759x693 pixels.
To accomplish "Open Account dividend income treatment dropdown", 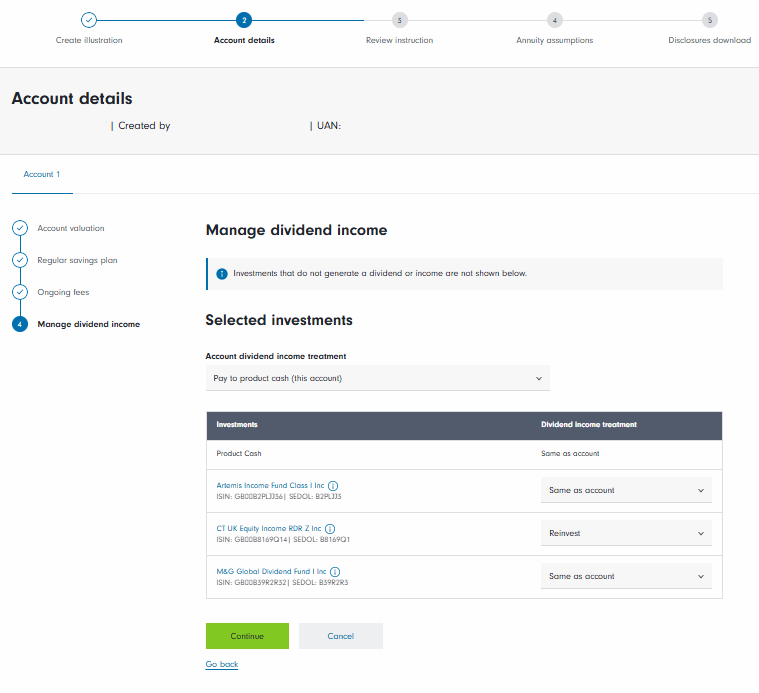I will (377, 378).
